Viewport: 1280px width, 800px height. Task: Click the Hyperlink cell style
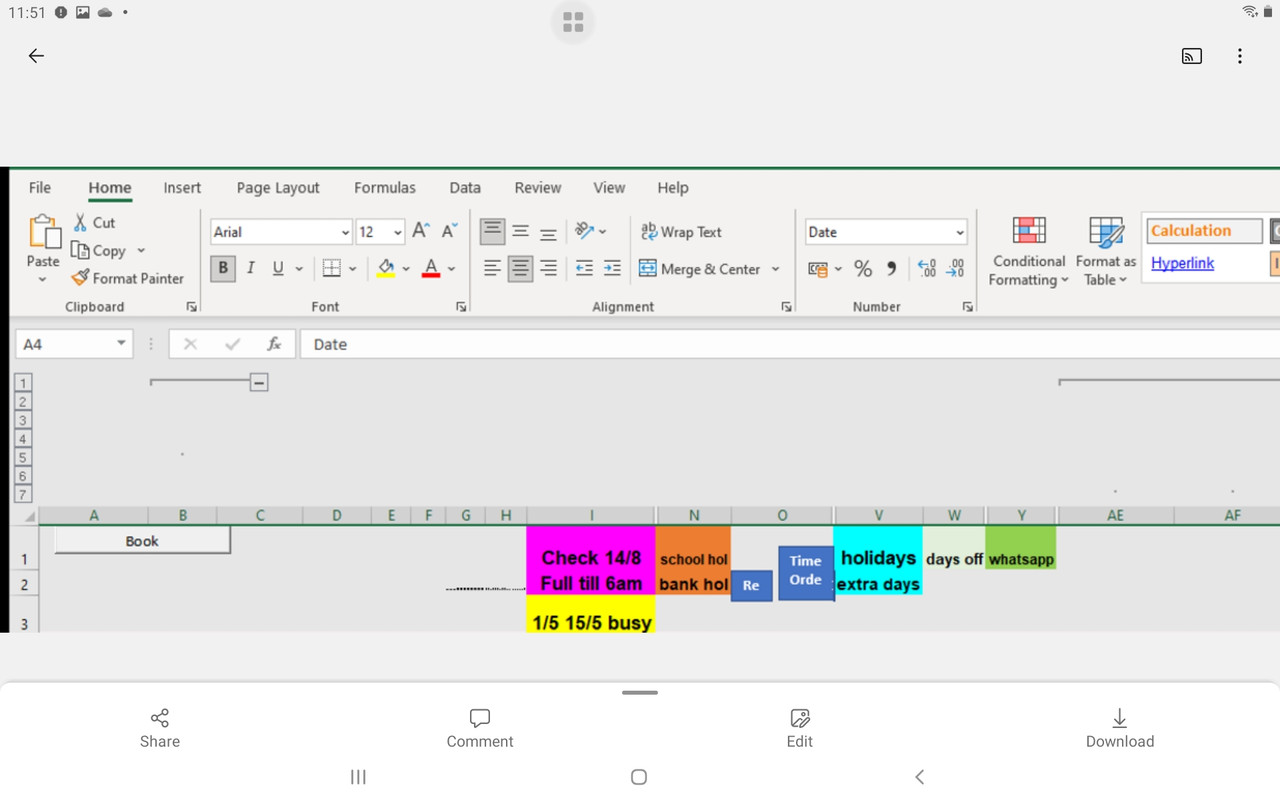(x=1182, y=263)
